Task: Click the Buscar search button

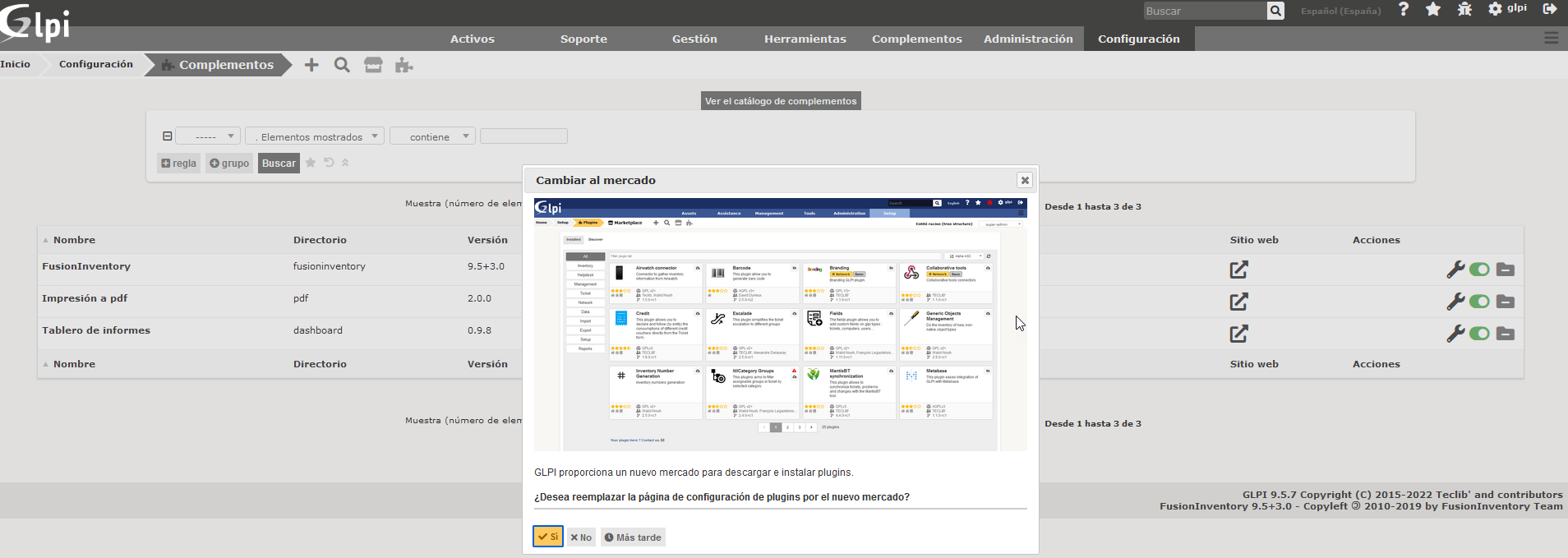Action: [279, 163]
